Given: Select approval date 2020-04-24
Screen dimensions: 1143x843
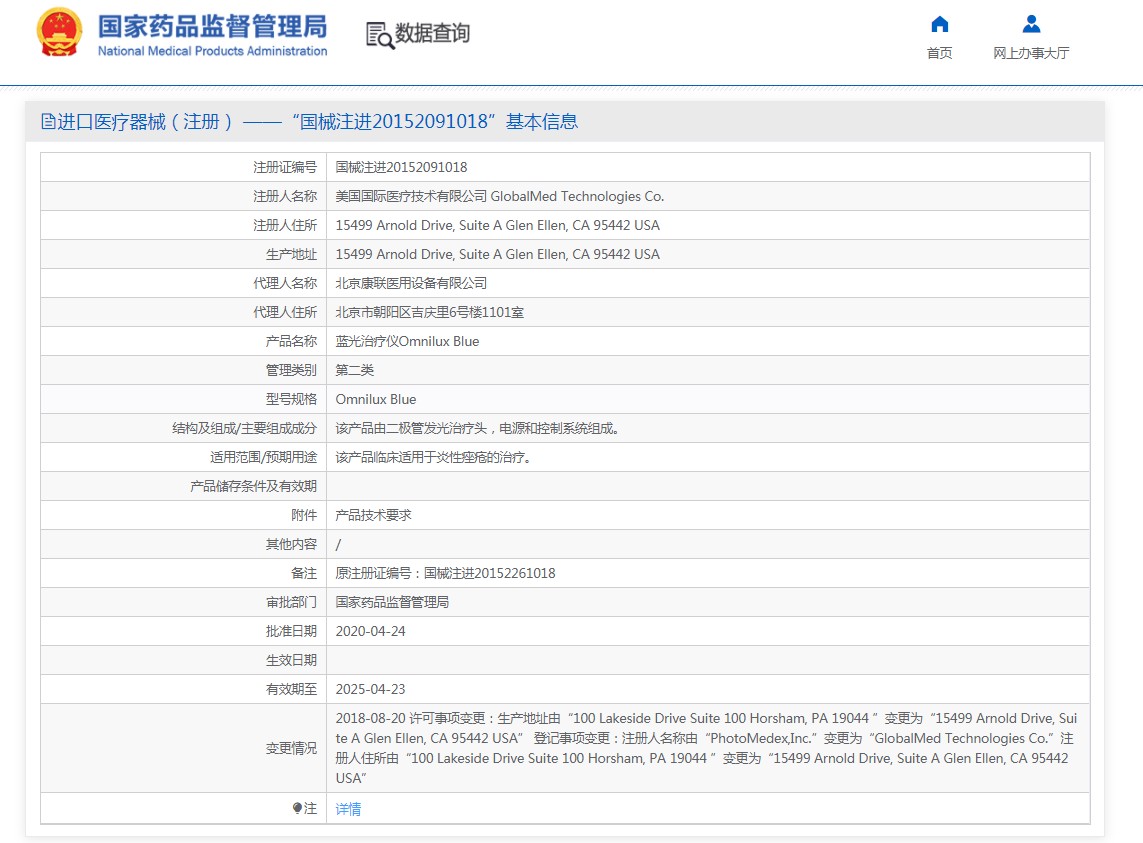Looking at the screenshot, I should [x=370, y=632].
